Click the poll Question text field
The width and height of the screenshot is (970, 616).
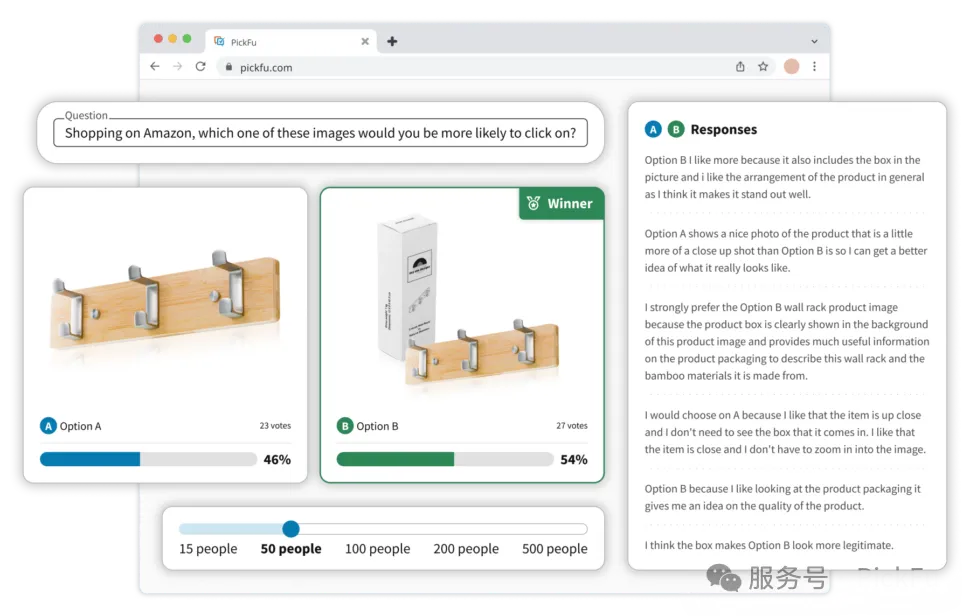(x=320, y=133)
